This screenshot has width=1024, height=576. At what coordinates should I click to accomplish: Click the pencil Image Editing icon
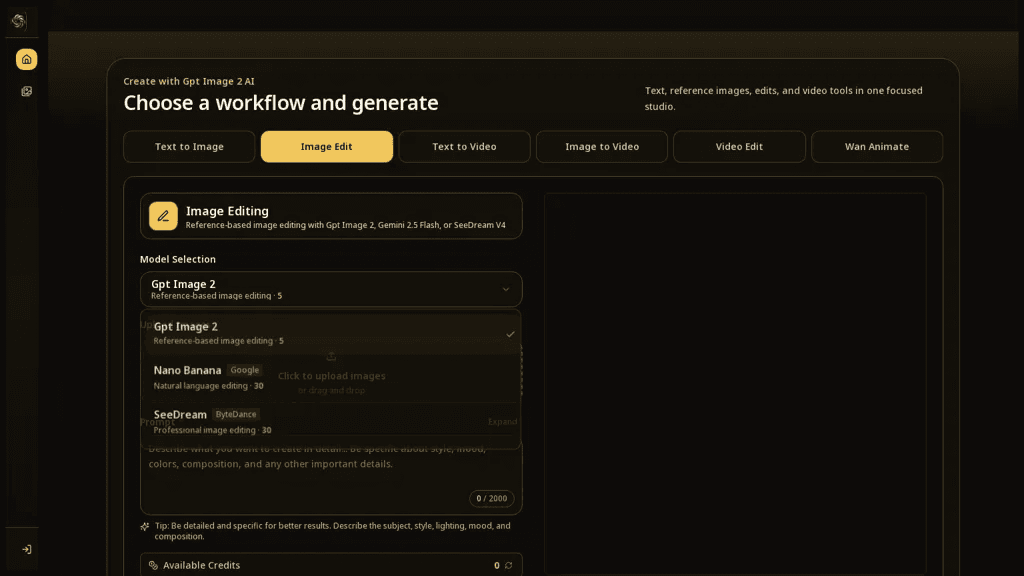coord(163,216)
